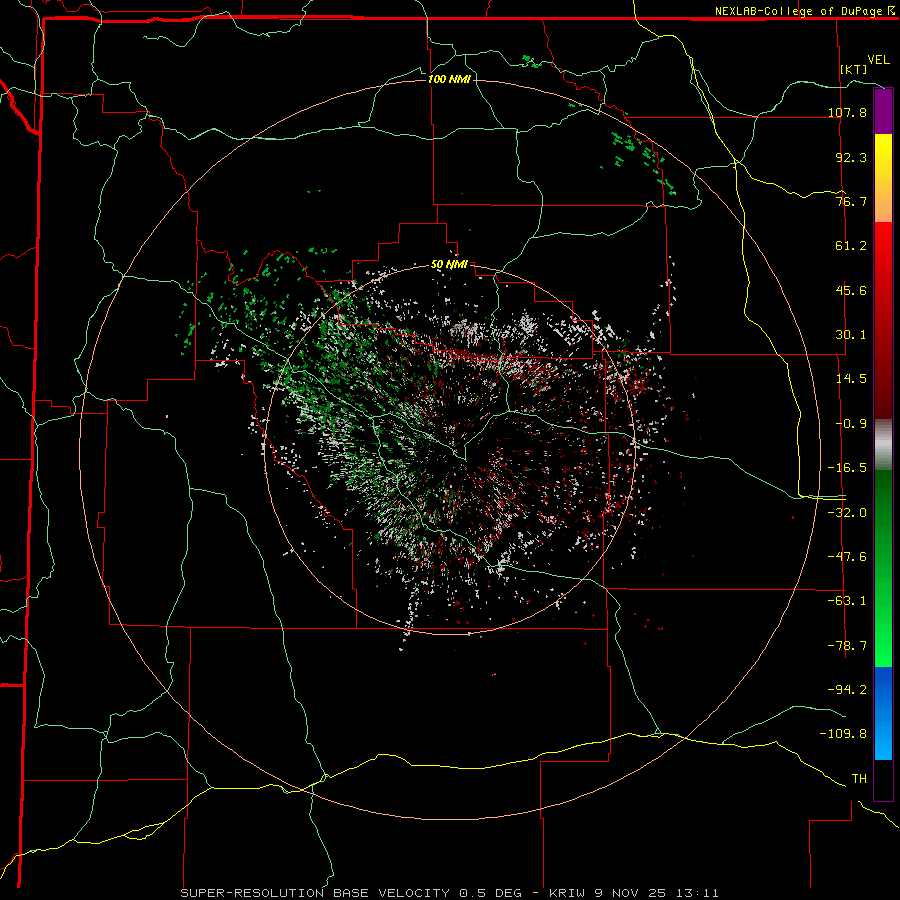Click the 30.1 legend value
The height and width of the screenshot is (900, 900).
tap(851, 335)
